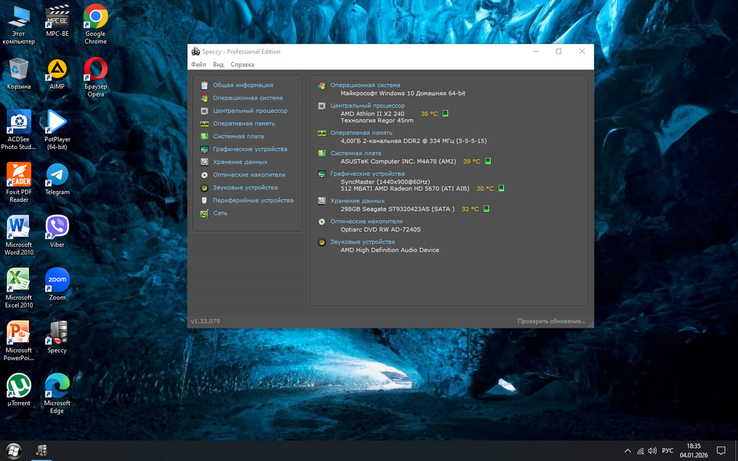Screen dimensions: 738x461
Task: Click Операционная система summary heading link
Action: click(x=365, y=85)
